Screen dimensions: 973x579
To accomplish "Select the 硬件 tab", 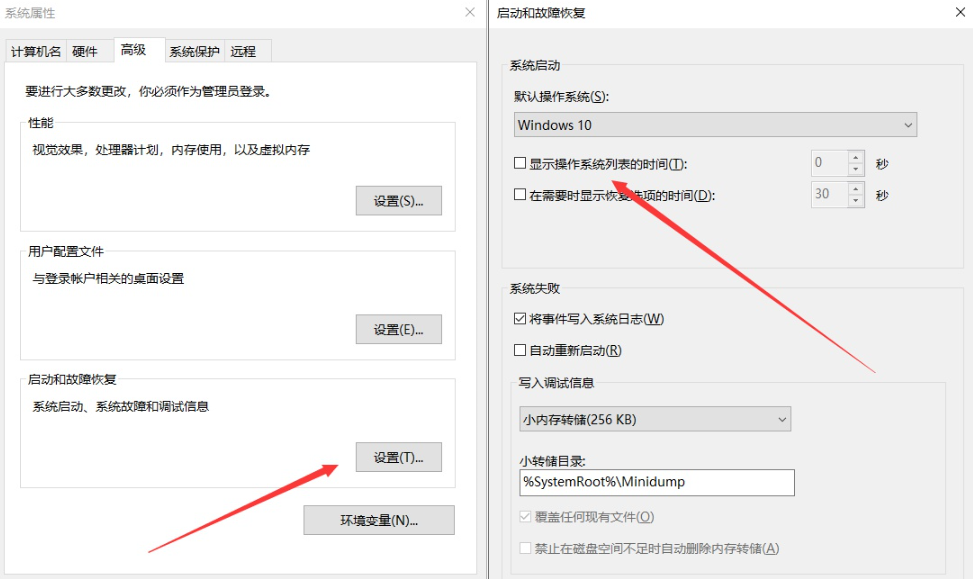I will [x=85, y=52].
